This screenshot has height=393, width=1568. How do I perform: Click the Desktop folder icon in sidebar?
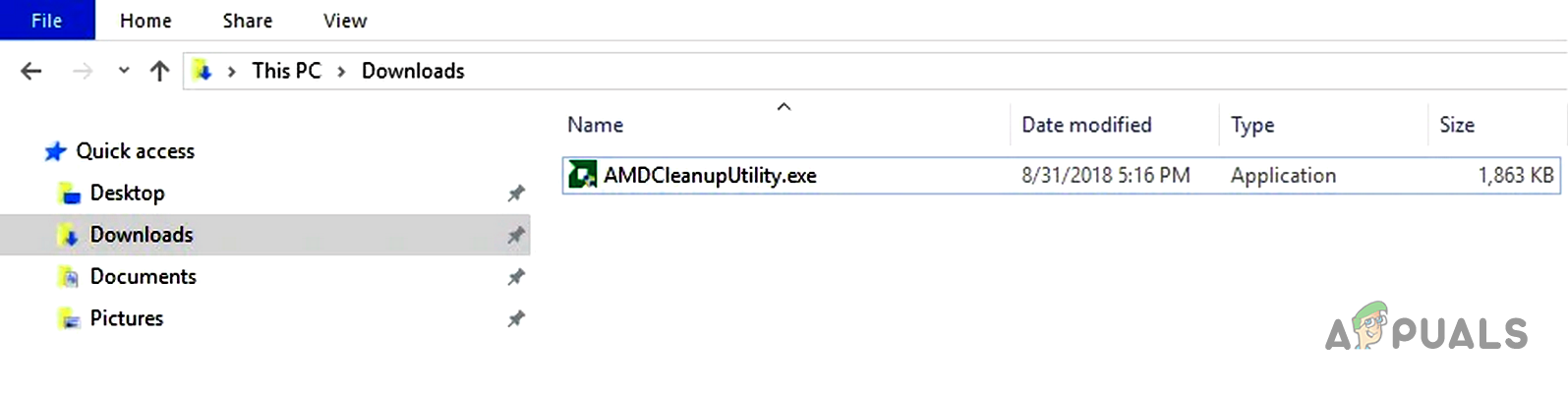[69, 194]
